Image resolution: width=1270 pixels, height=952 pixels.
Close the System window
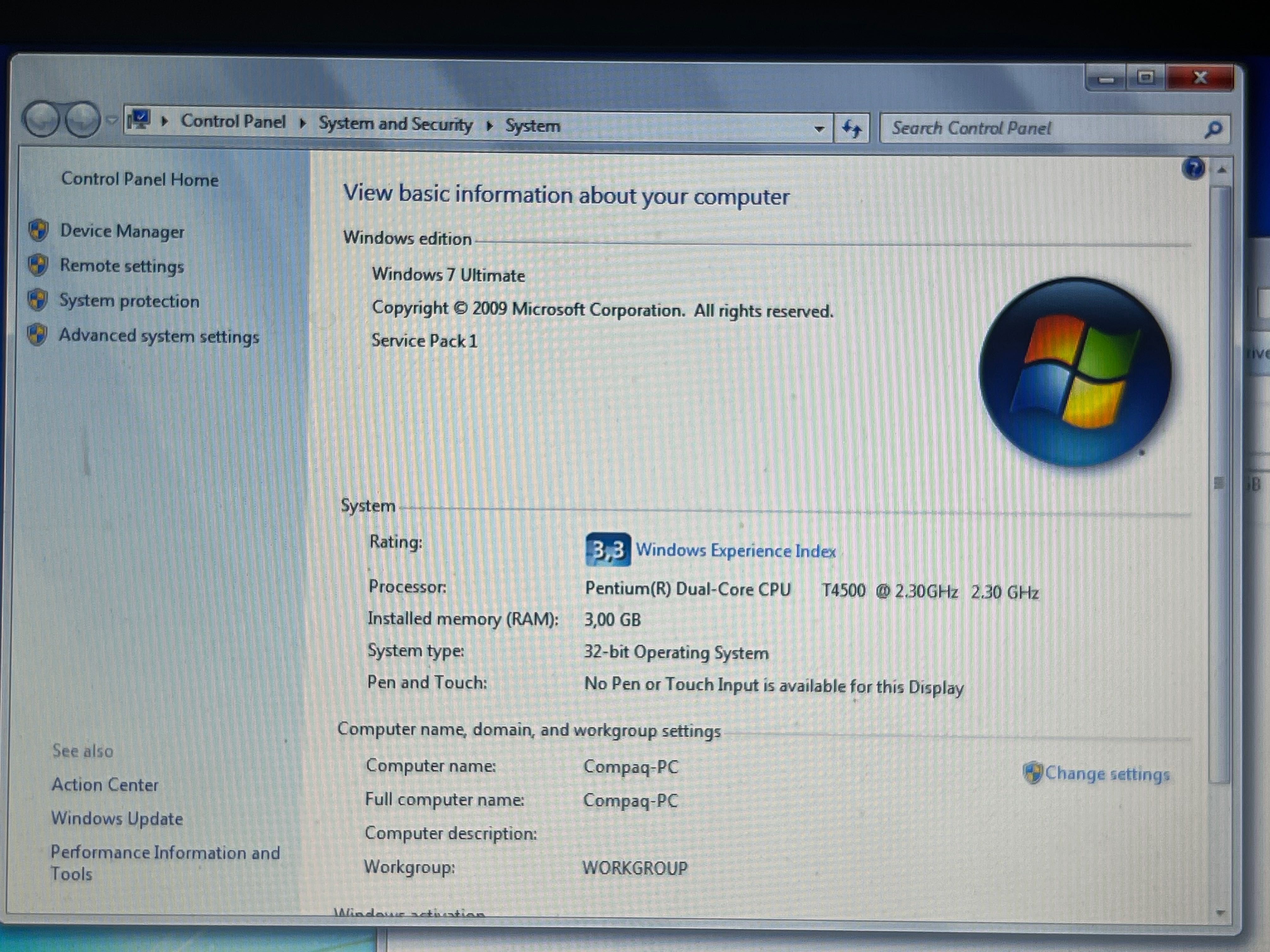[x=1200, y=77]
